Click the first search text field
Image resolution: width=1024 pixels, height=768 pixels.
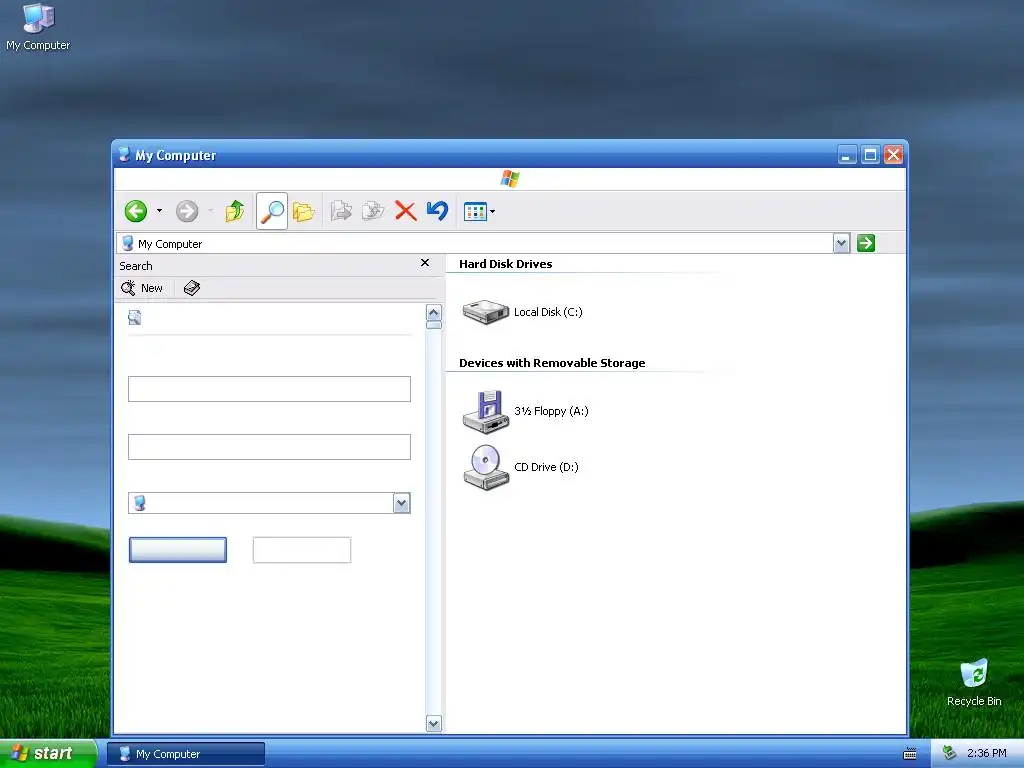269,389
